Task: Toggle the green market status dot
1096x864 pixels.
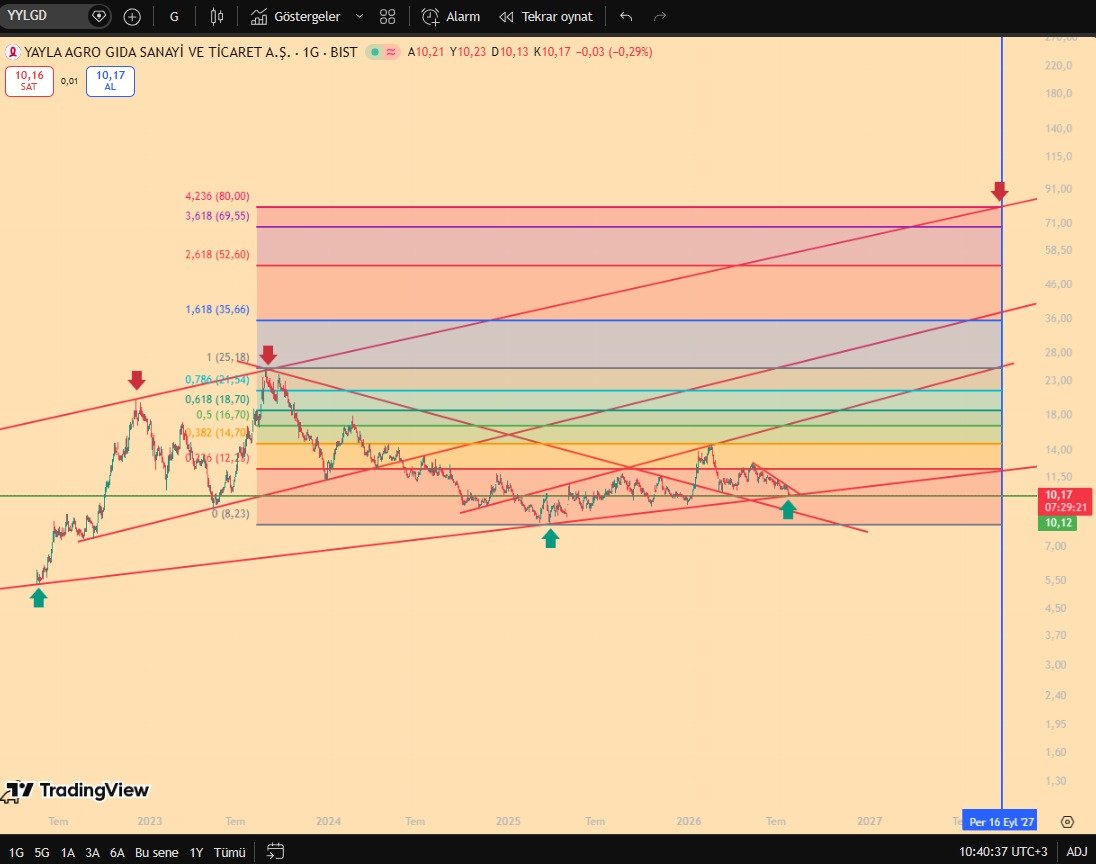Action: [375, 52]
